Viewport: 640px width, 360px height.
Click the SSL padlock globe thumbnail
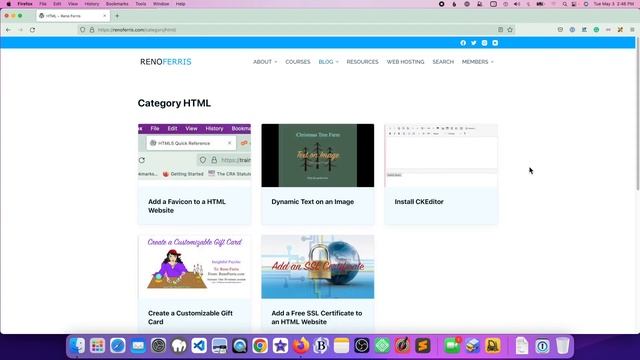point(318,267)
